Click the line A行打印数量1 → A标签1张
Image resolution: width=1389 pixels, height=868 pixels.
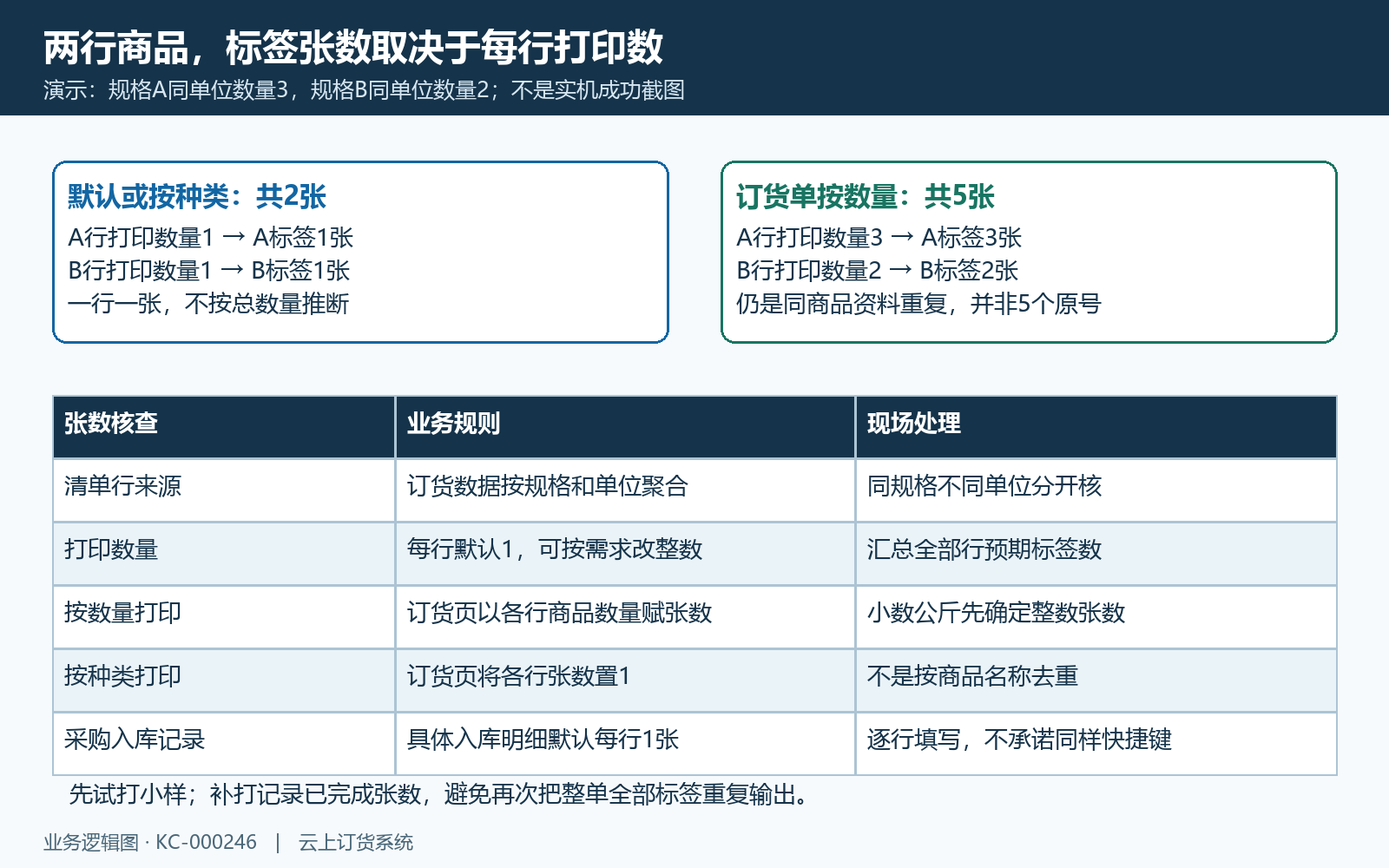click(211, 238)
